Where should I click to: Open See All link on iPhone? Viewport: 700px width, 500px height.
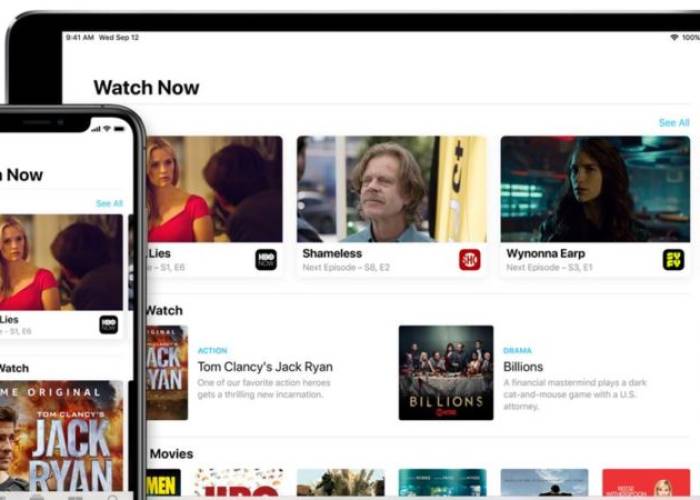click(x=109, y=204)
